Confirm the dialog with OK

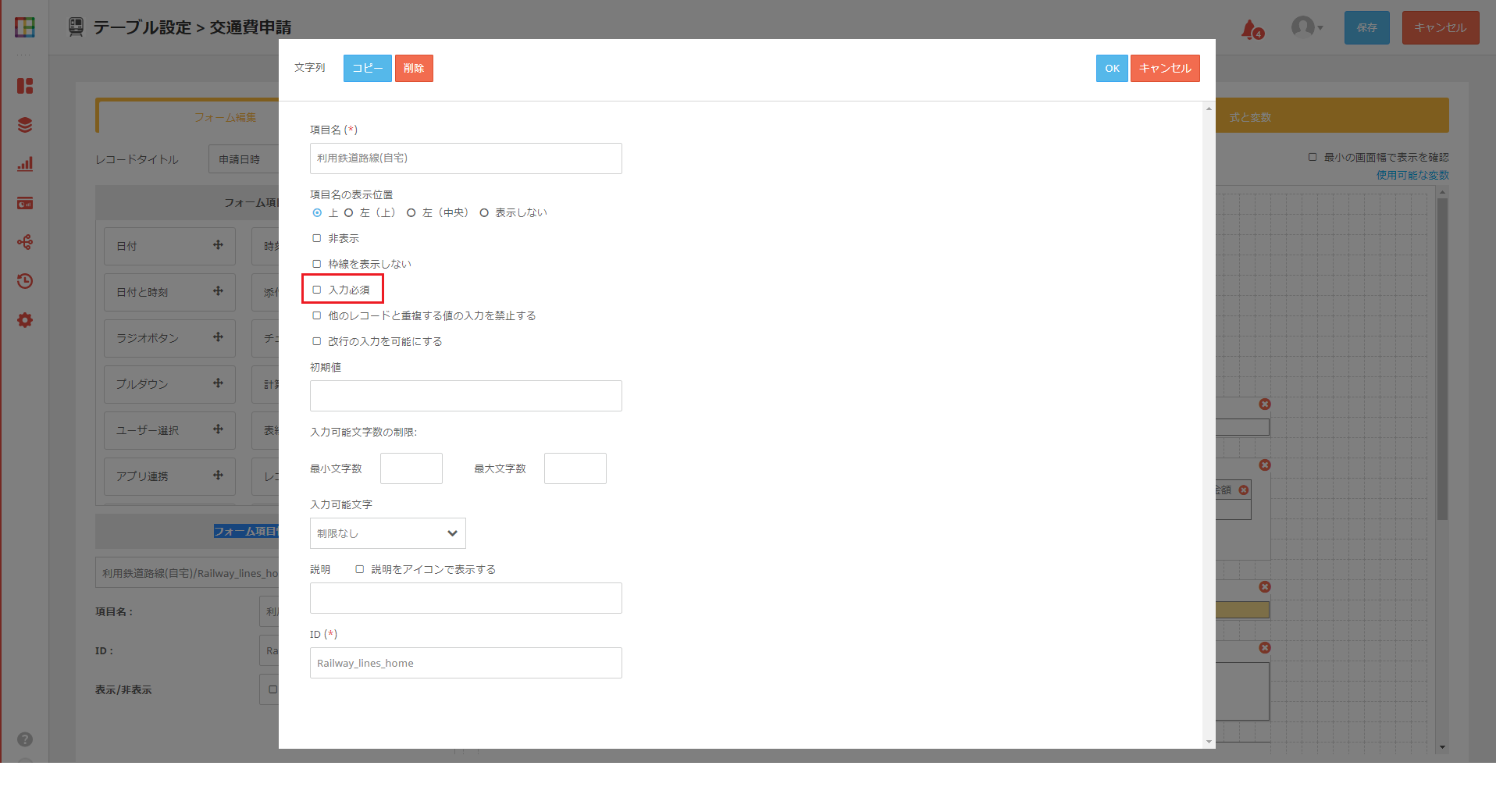pyautogui.click(x=1112, y=69)
